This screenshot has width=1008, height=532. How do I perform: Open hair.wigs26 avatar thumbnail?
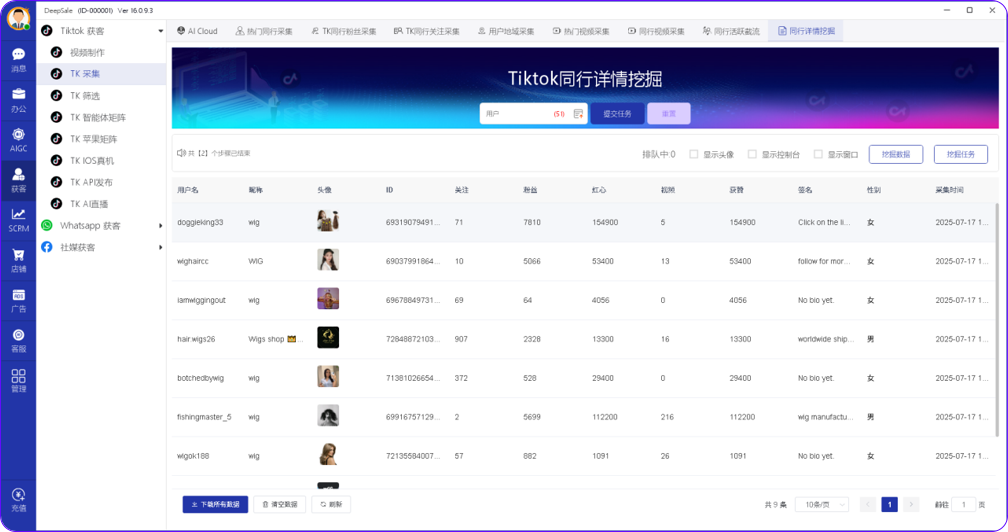click(328, 337)
